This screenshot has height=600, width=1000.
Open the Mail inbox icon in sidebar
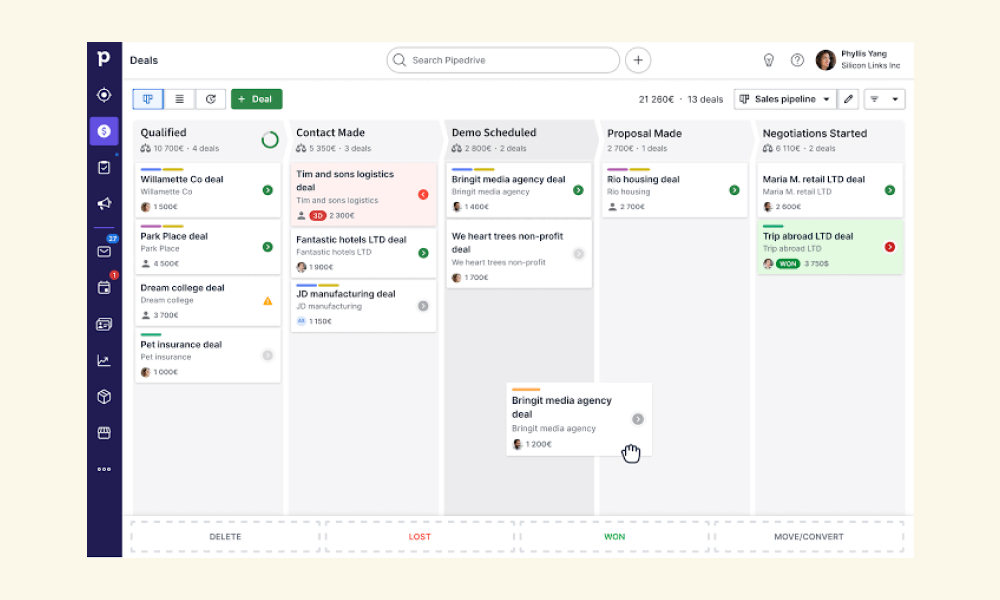tap(104, 251)
